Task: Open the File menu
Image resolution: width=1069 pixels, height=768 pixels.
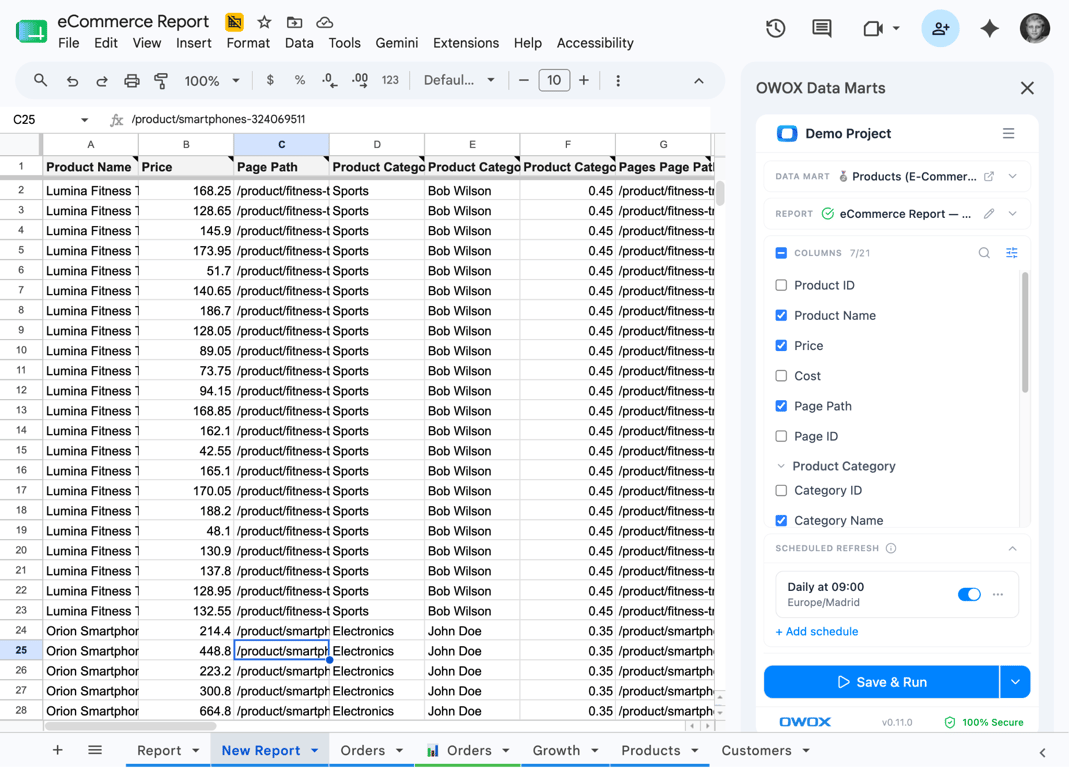Action: tap(69, 43)
